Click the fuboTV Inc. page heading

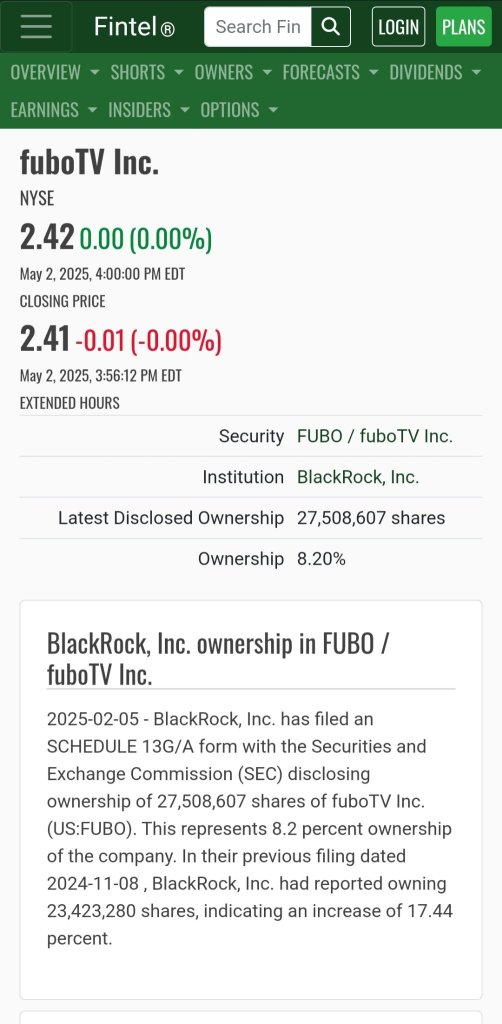[x=89, y=163]
